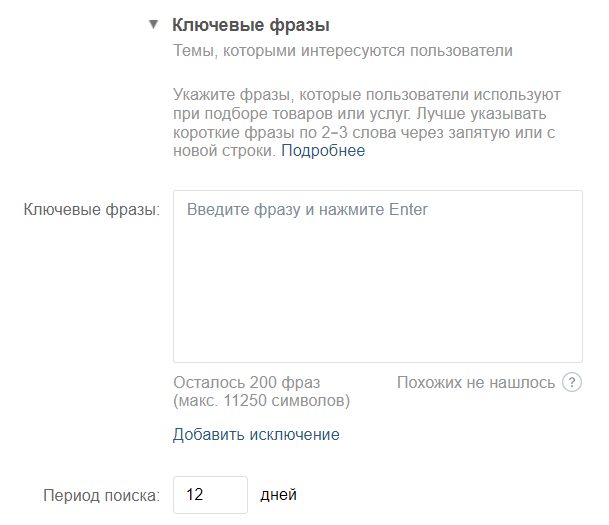The height and width of the screenshot is (525, 609).
Task: Click the макс. 11250 символов limit note
Action: (x=261, y=400)
